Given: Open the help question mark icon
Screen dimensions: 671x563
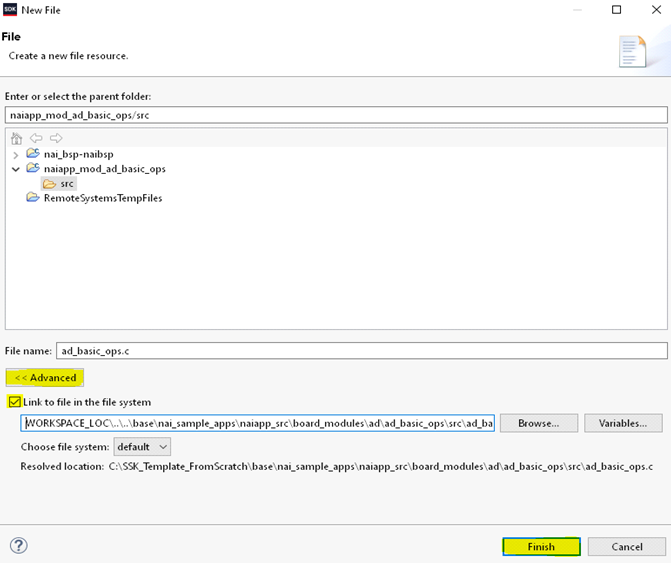Looking at the screenshot, I should point(18,545).
